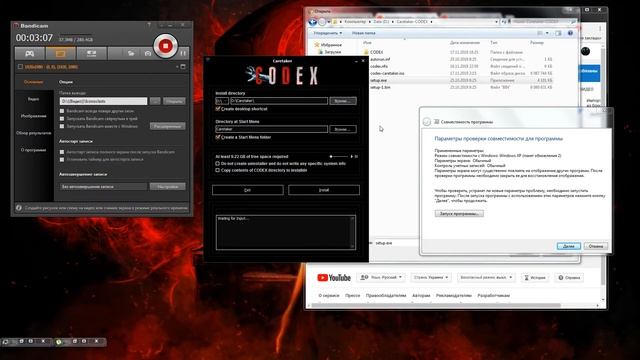
Task: Click Отмена button in compatibility dialog
Action: click(x=596, y=246)
